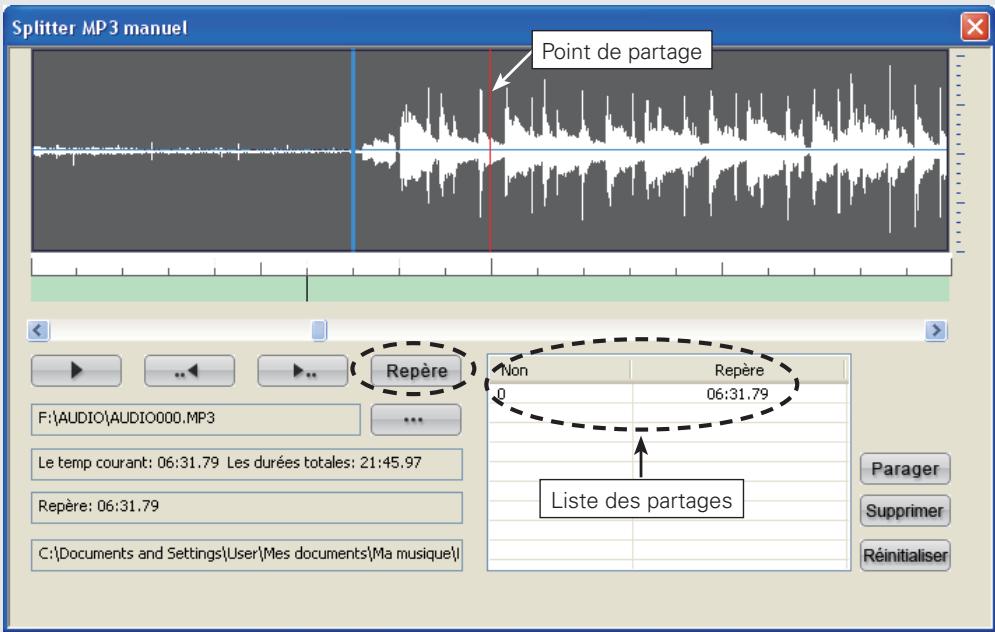
Task: Click the time ruler below the waveform
Action: point(491,265)
